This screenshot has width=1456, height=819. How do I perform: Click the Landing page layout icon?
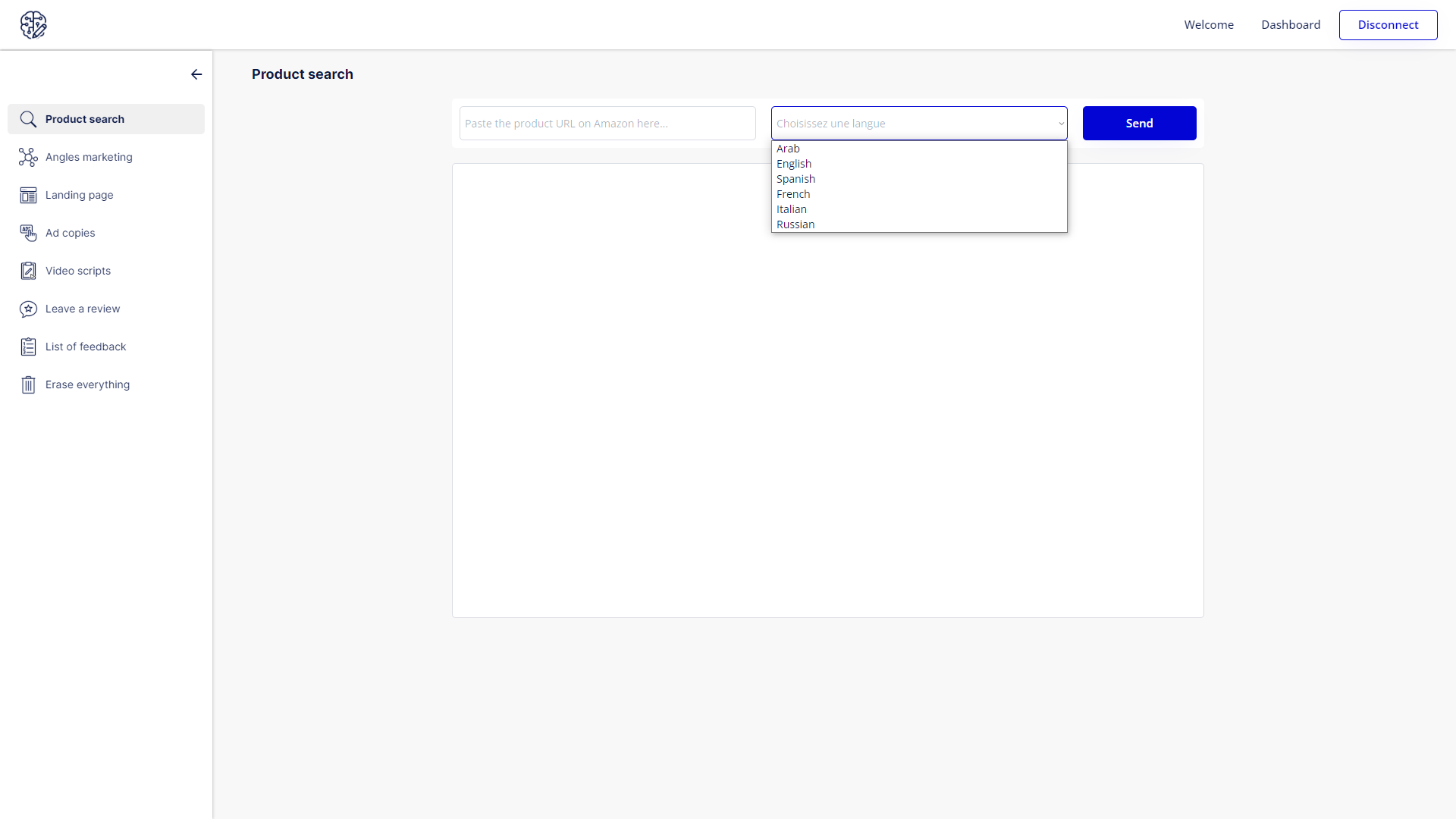coord(28,195)
